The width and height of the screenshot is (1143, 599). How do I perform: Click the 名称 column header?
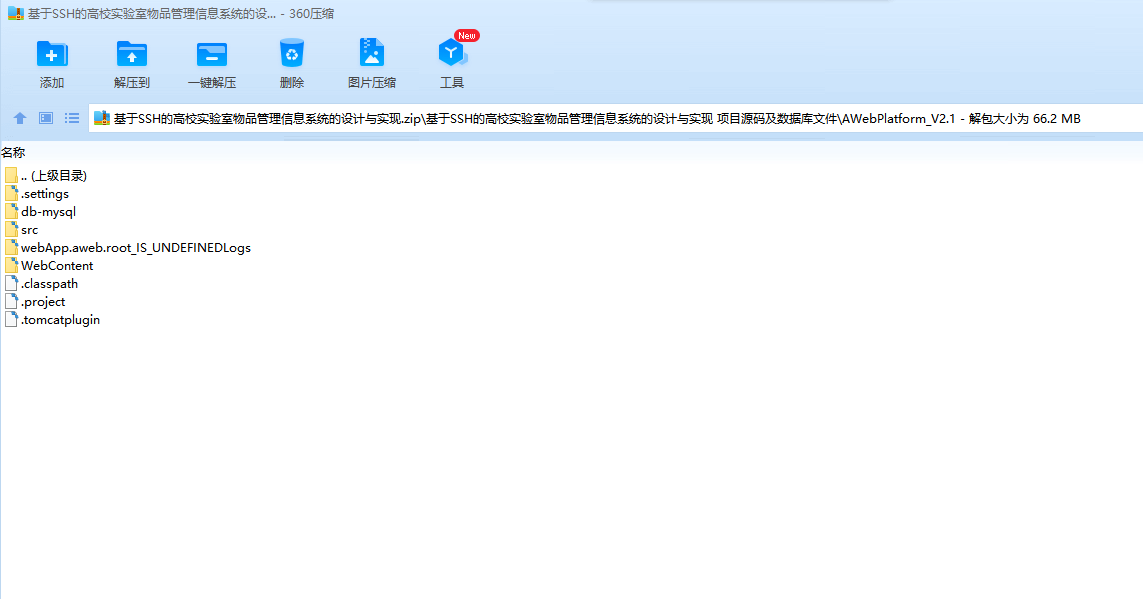click(13, 152)
